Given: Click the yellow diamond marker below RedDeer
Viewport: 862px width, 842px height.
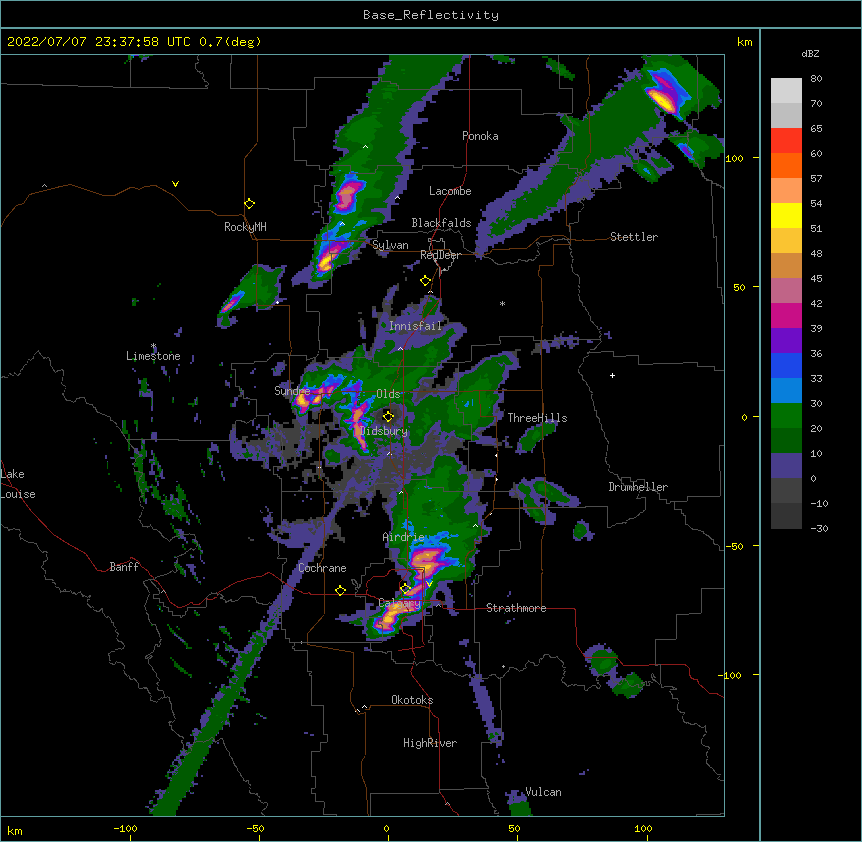Looking at the screenshot, I should [x=425, y=281].
